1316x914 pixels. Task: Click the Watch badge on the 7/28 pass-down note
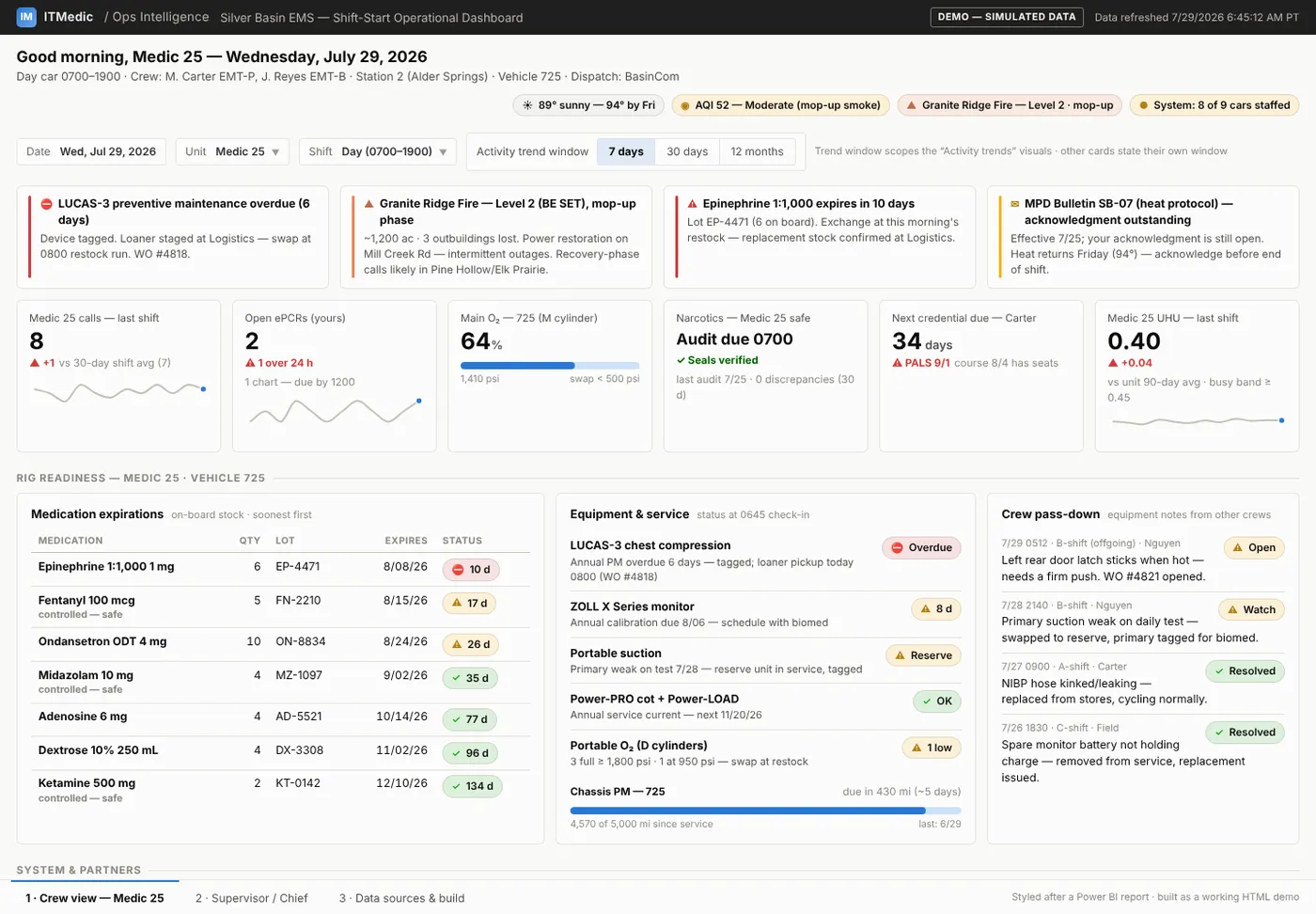(x=1251, y=610)
